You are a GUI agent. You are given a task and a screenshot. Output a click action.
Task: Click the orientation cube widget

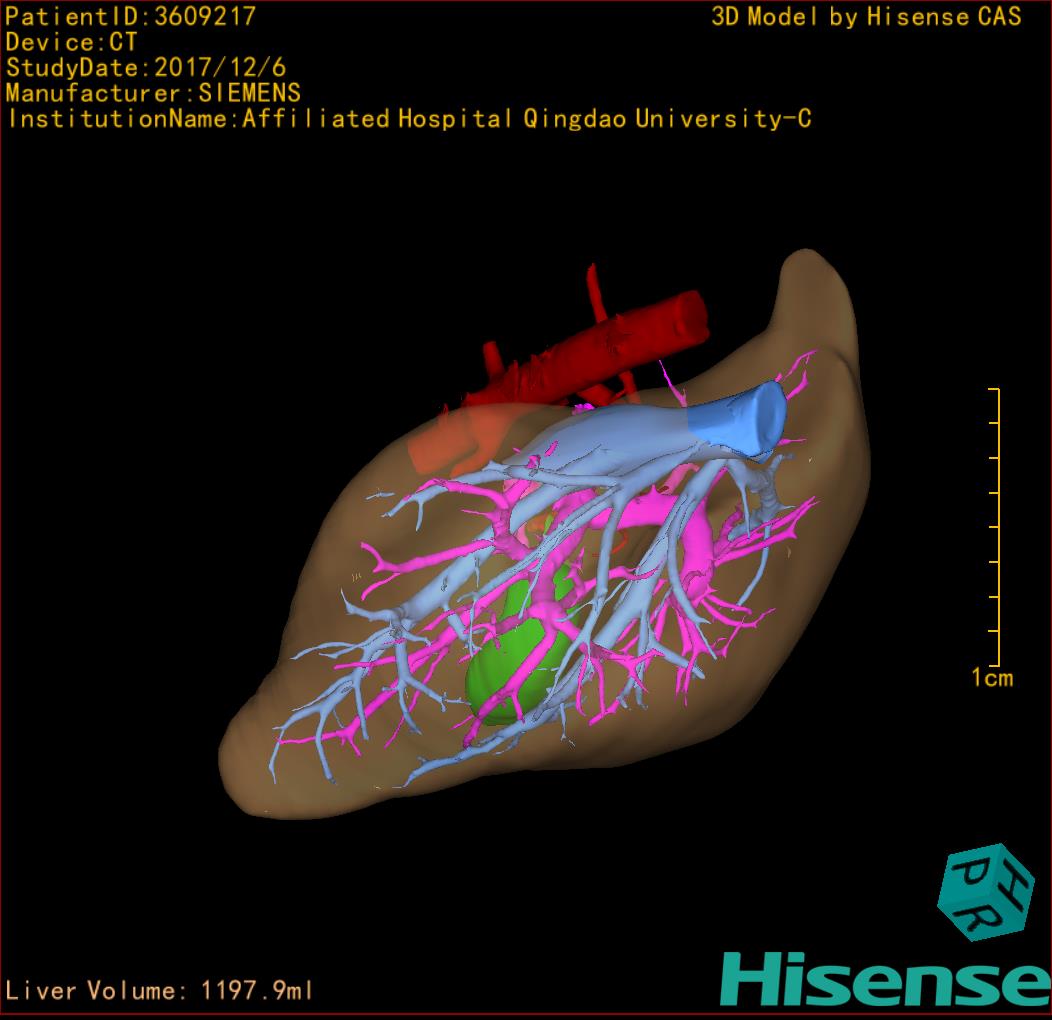[x=987, y=893]
